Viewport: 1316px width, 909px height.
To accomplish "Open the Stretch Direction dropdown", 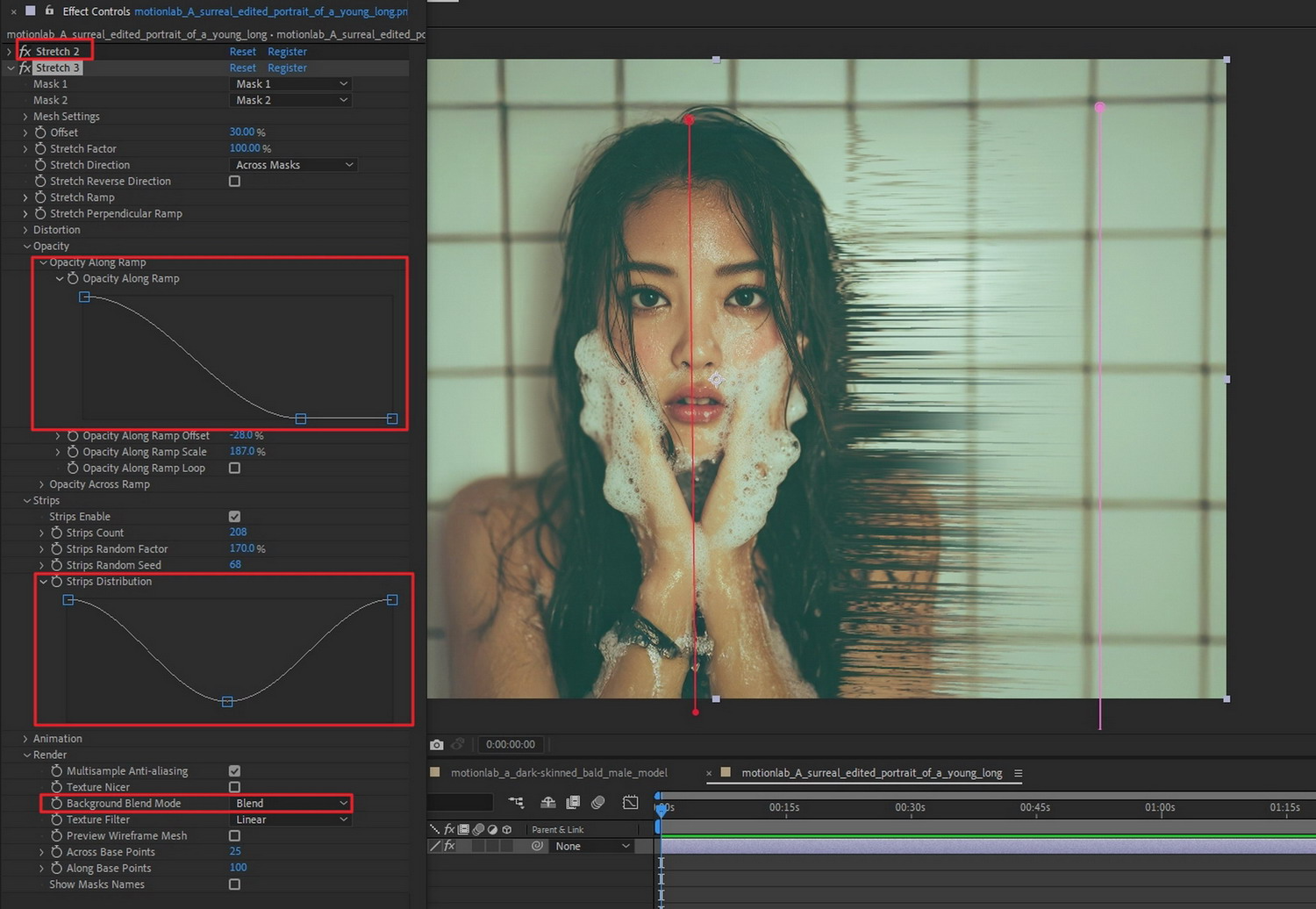I will point(294,165).
